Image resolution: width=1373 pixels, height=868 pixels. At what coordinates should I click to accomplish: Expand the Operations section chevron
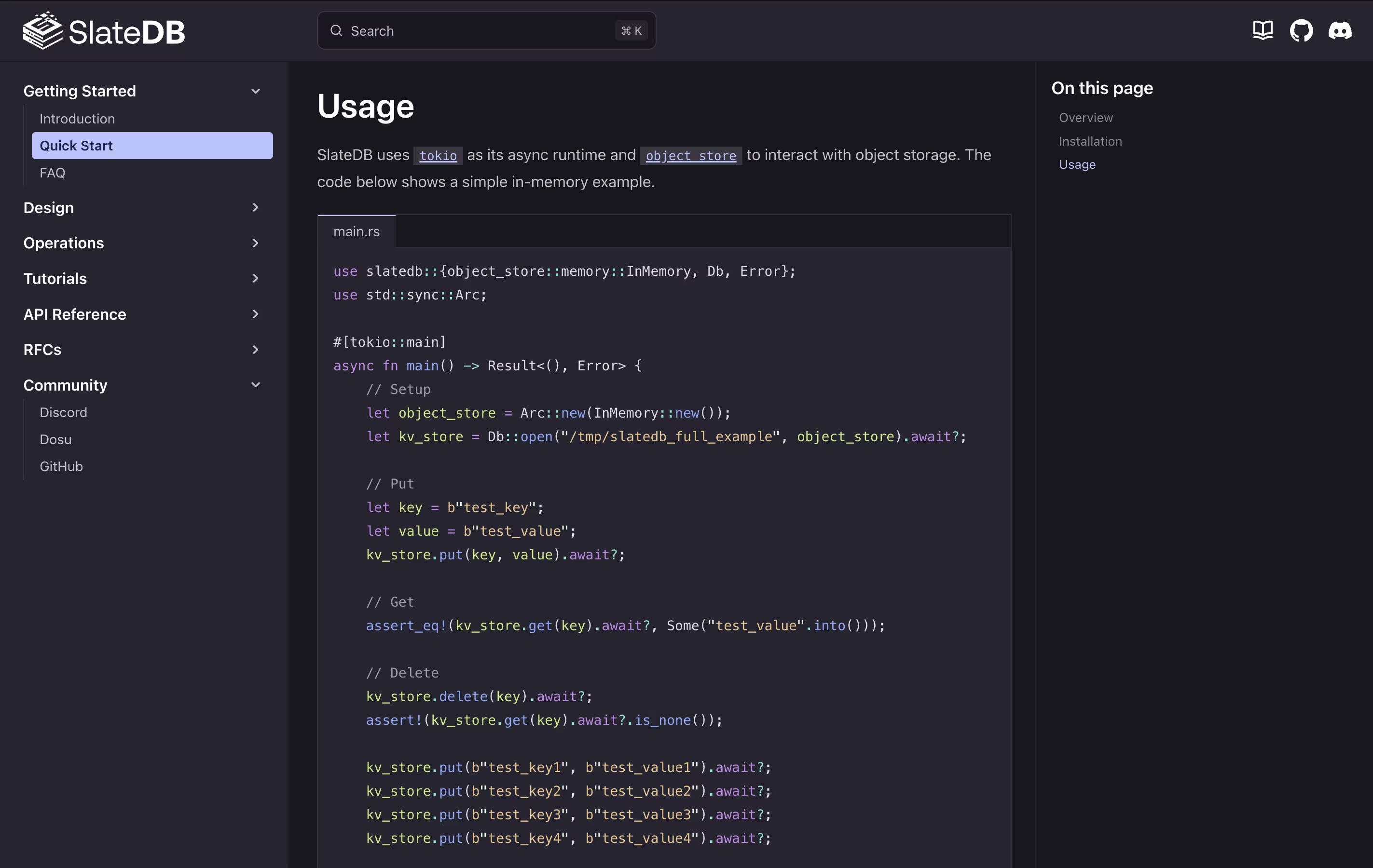click(255, 244)
